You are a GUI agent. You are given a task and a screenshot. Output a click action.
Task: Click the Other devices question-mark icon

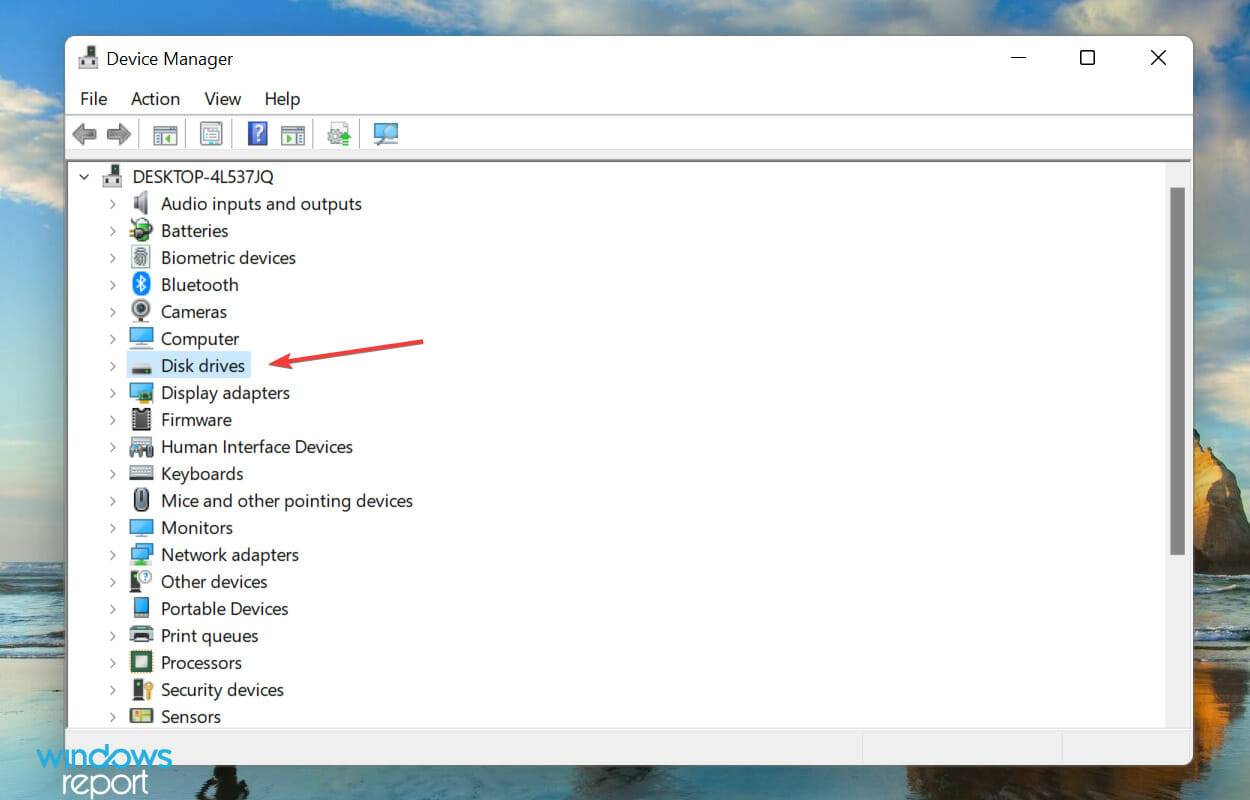[141, 581]
